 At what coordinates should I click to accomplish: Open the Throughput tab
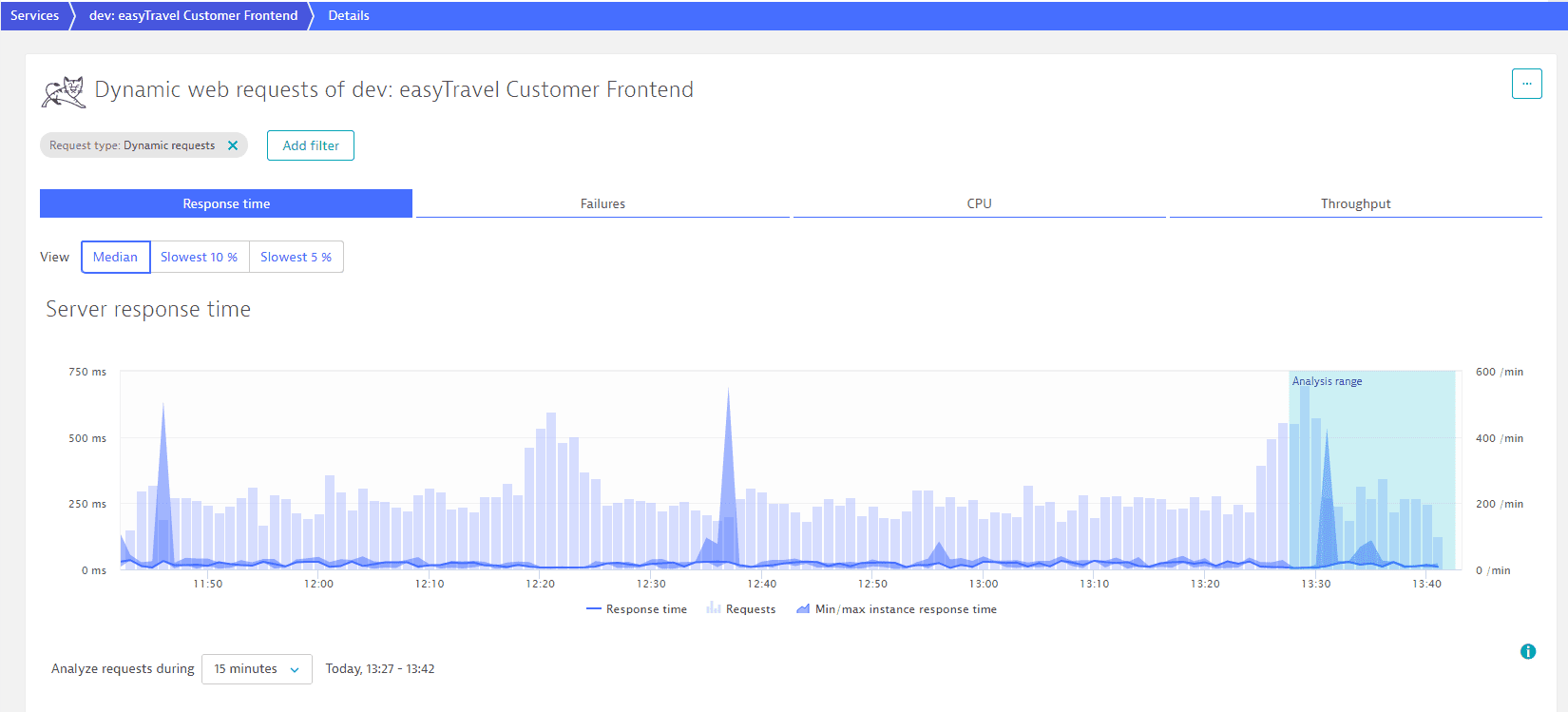(1355, 203)
